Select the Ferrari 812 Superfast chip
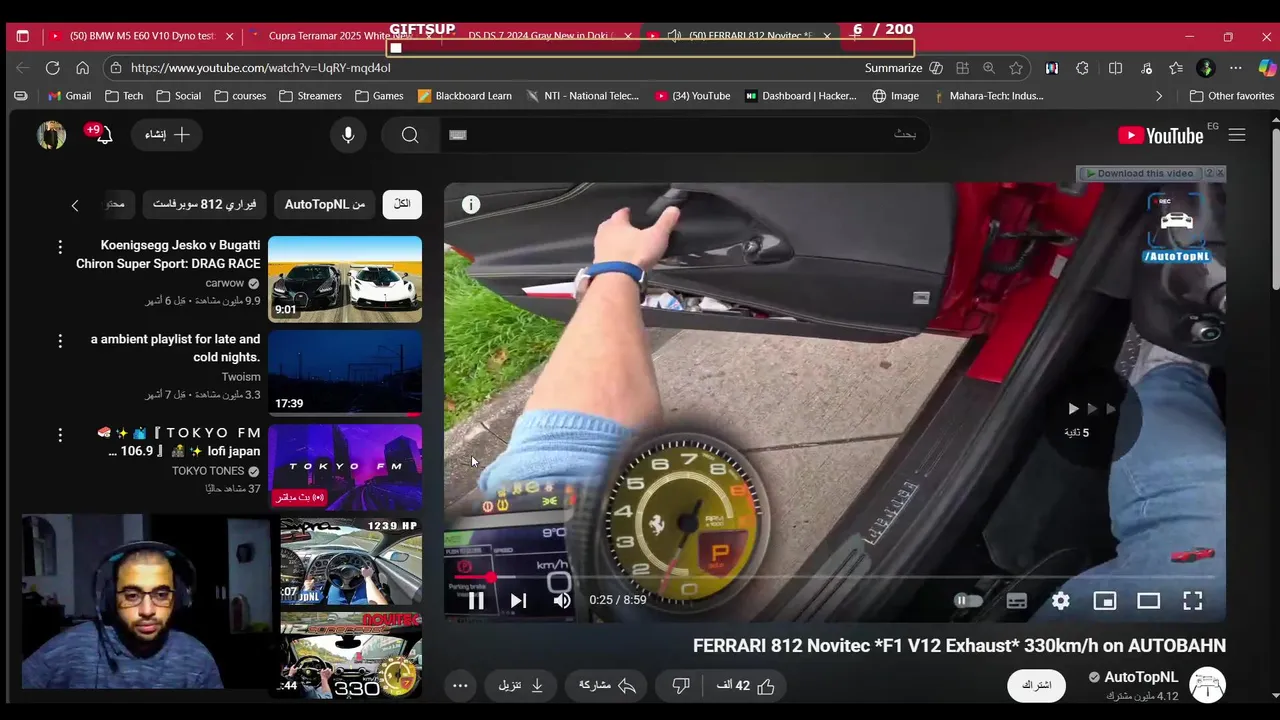 (204, 204)
